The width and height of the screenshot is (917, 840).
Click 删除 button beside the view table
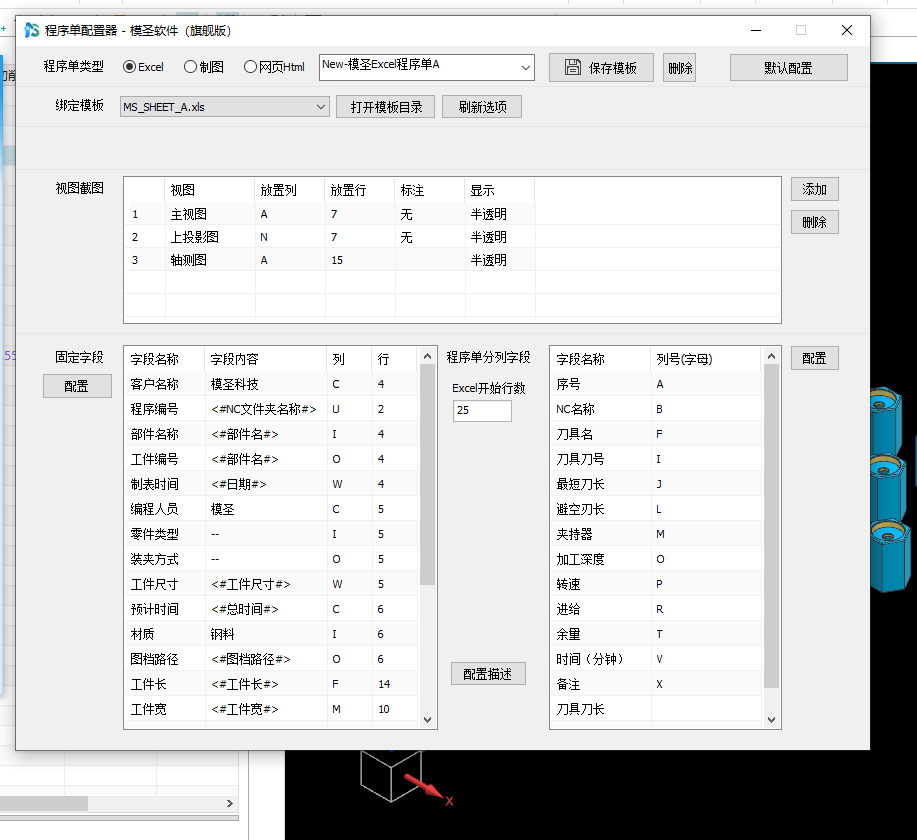pyautogui.click(x=815, y=222)
